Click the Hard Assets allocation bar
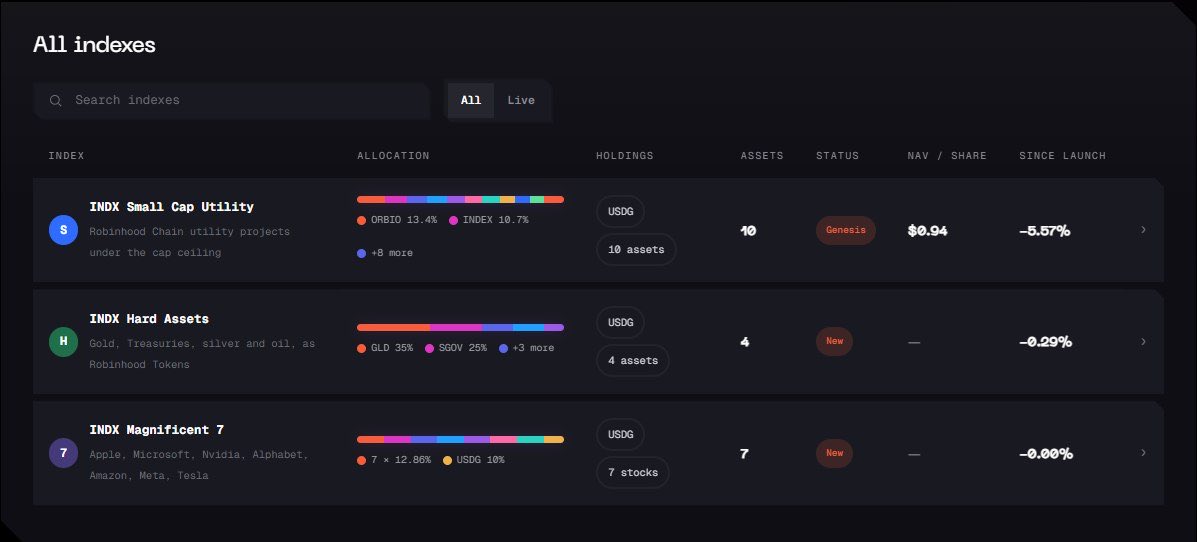The width and height of the screenshot is (1197, 542). (460, 327)
